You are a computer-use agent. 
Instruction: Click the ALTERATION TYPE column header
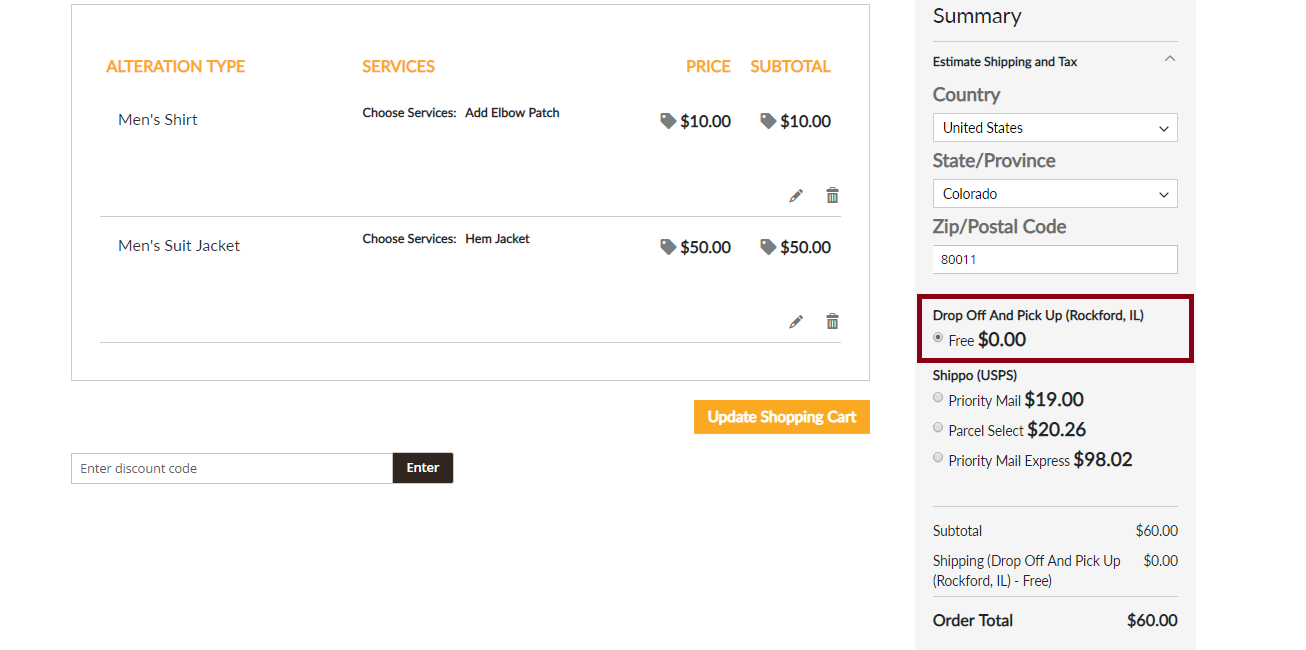[175, 67]
